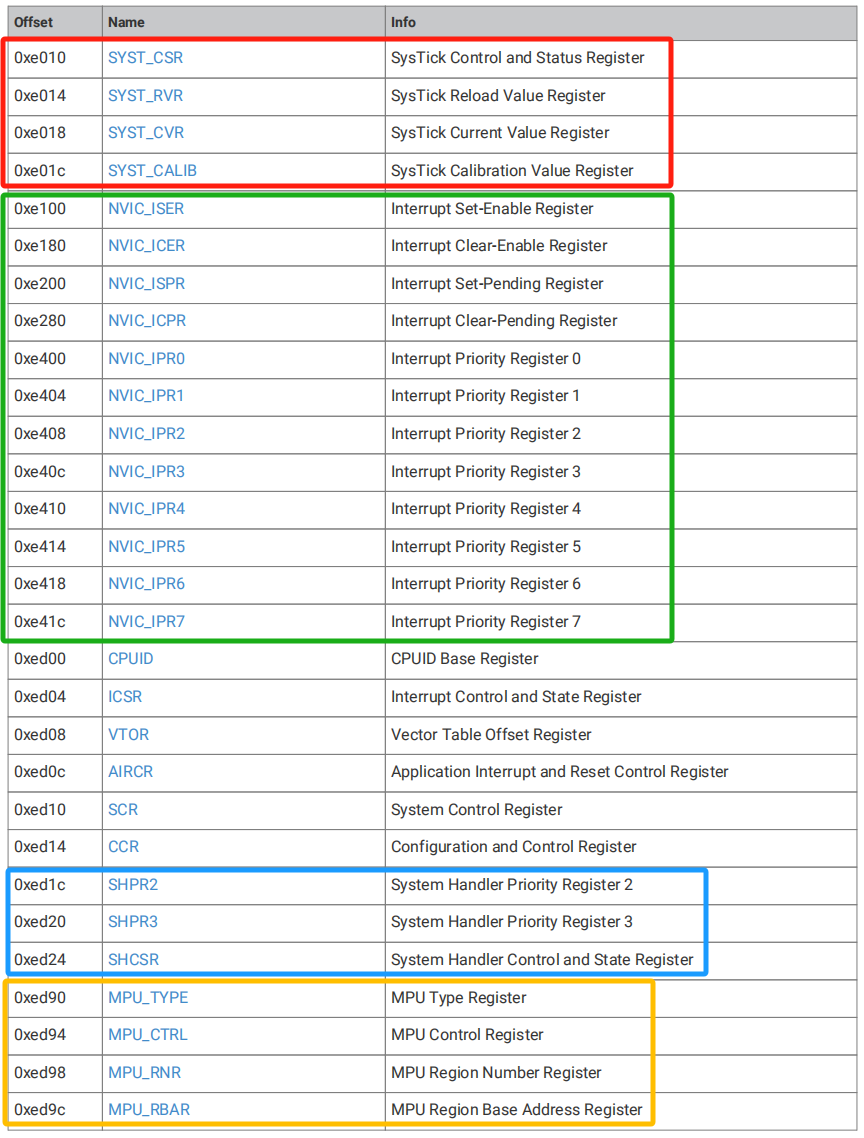This screenshot has width=864, height=1138.
Task: Select offset value 0xed00
Action: click(x=40, y=659)
